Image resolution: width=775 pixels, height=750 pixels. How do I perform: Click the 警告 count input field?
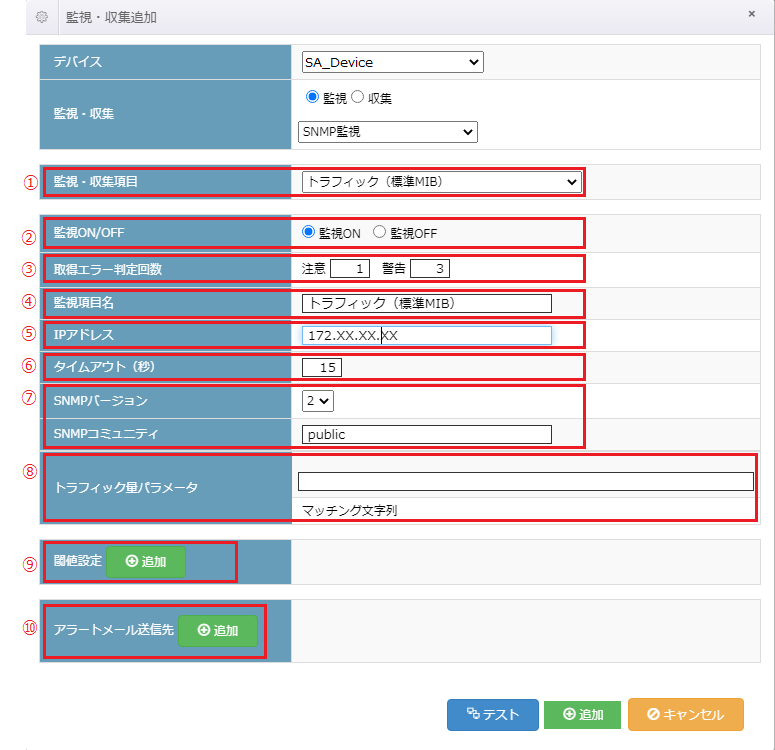pyautogui.click(x=430, y=268)
